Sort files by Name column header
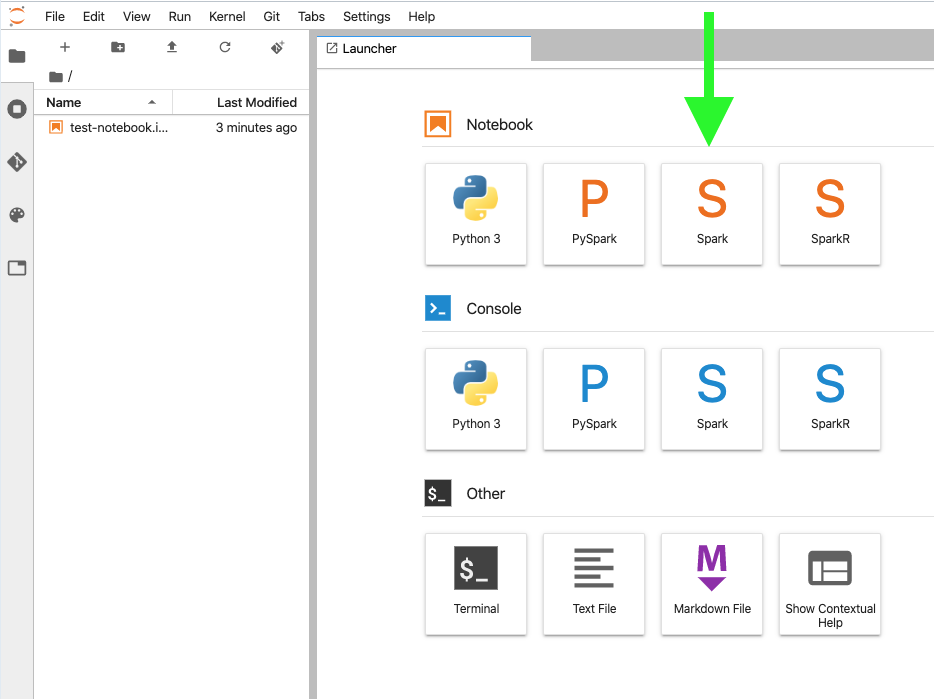Image resolution: width=934 pixels, height=699 pixels. (103, 102)
